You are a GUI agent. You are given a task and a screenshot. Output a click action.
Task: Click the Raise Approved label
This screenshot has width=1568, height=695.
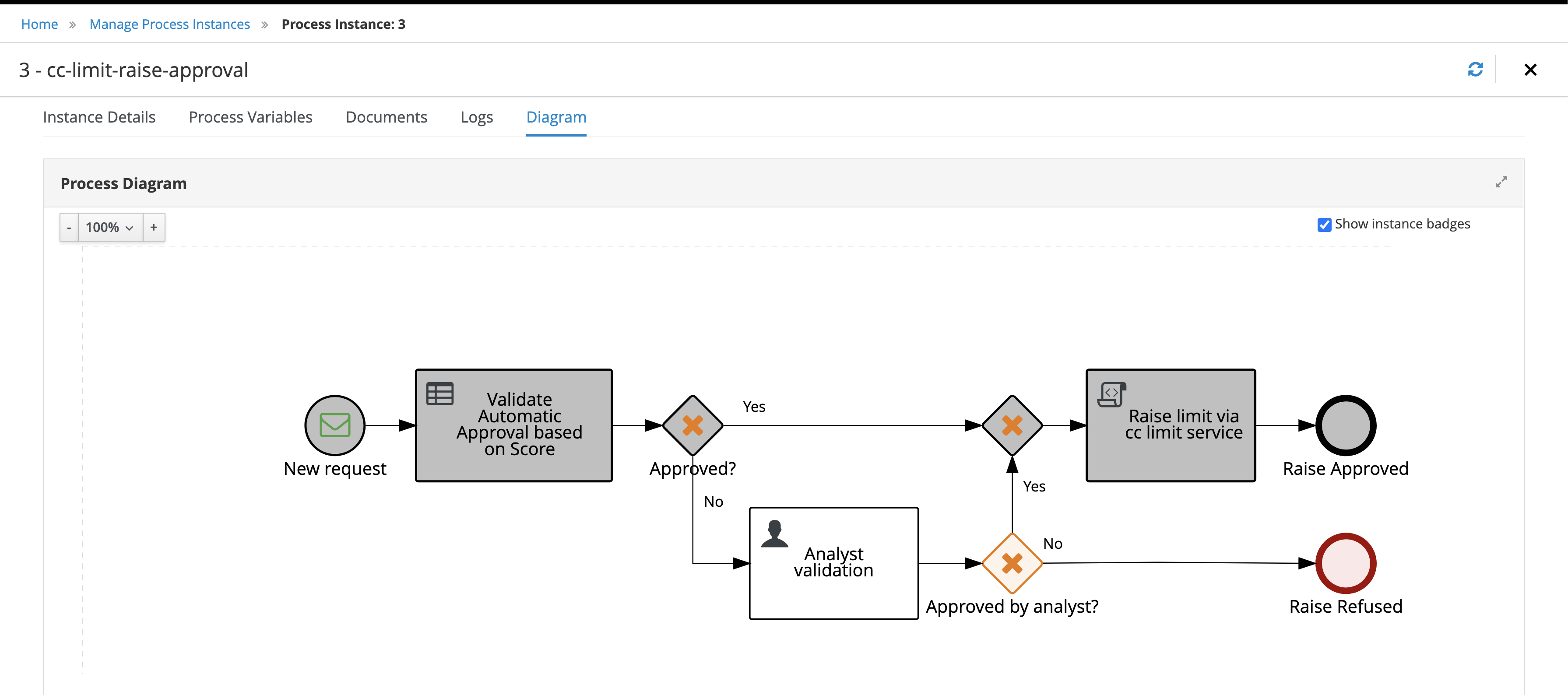[x=1346, y=469]
